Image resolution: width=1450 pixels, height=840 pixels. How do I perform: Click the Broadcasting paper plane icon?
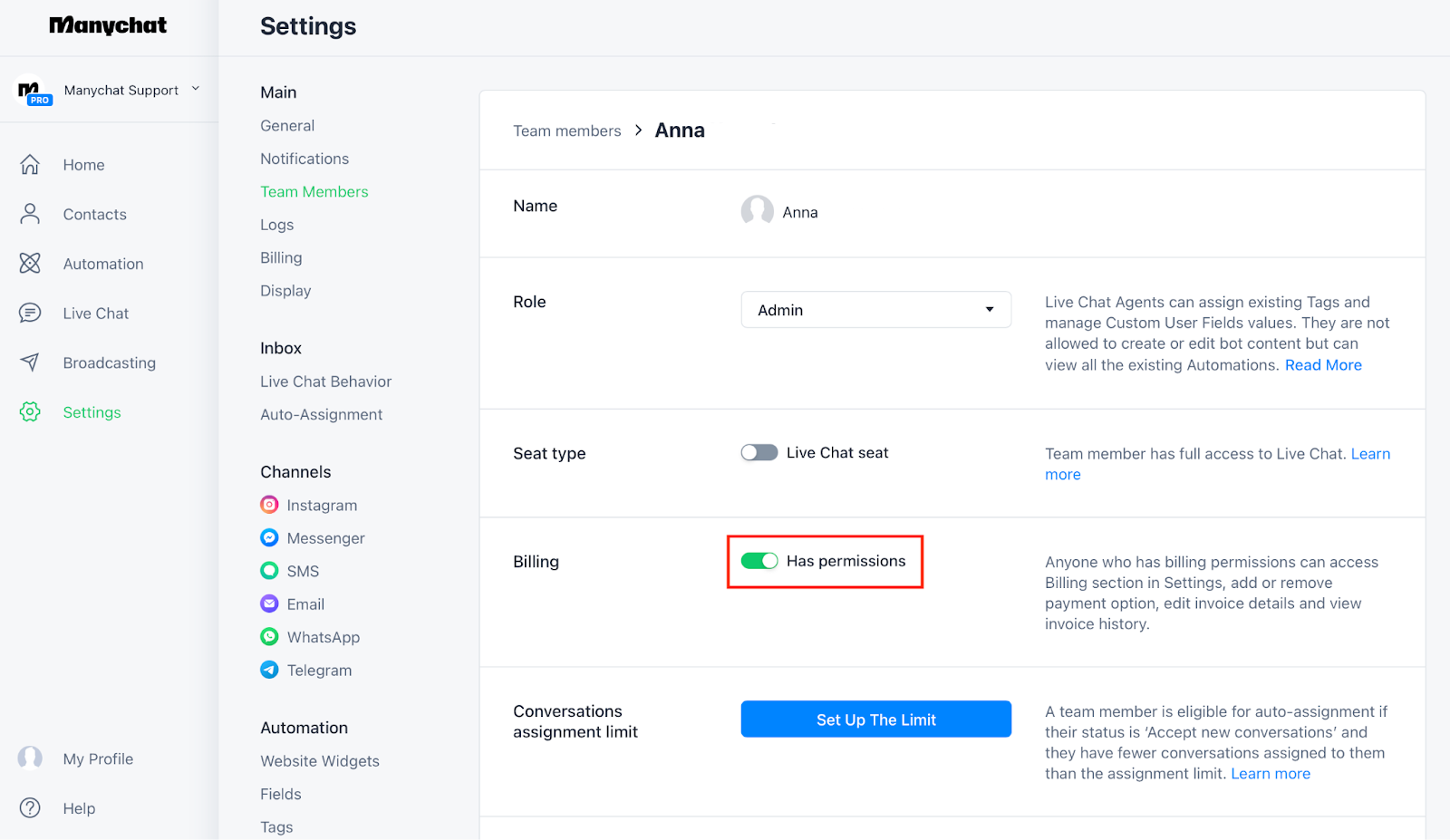tap(30, 362)
